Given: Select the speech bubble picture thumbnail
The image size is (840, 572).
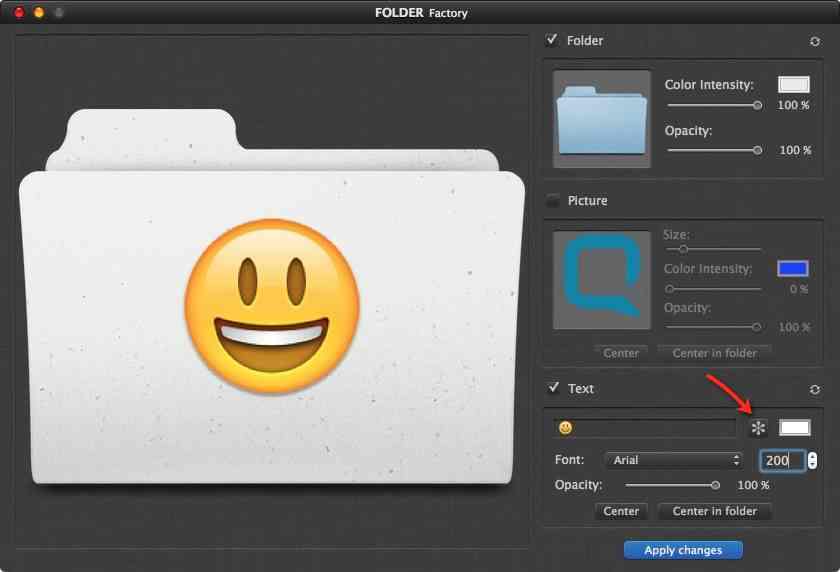Looking at the screenshot, I should pyautogui.click(x=602, y=280).
